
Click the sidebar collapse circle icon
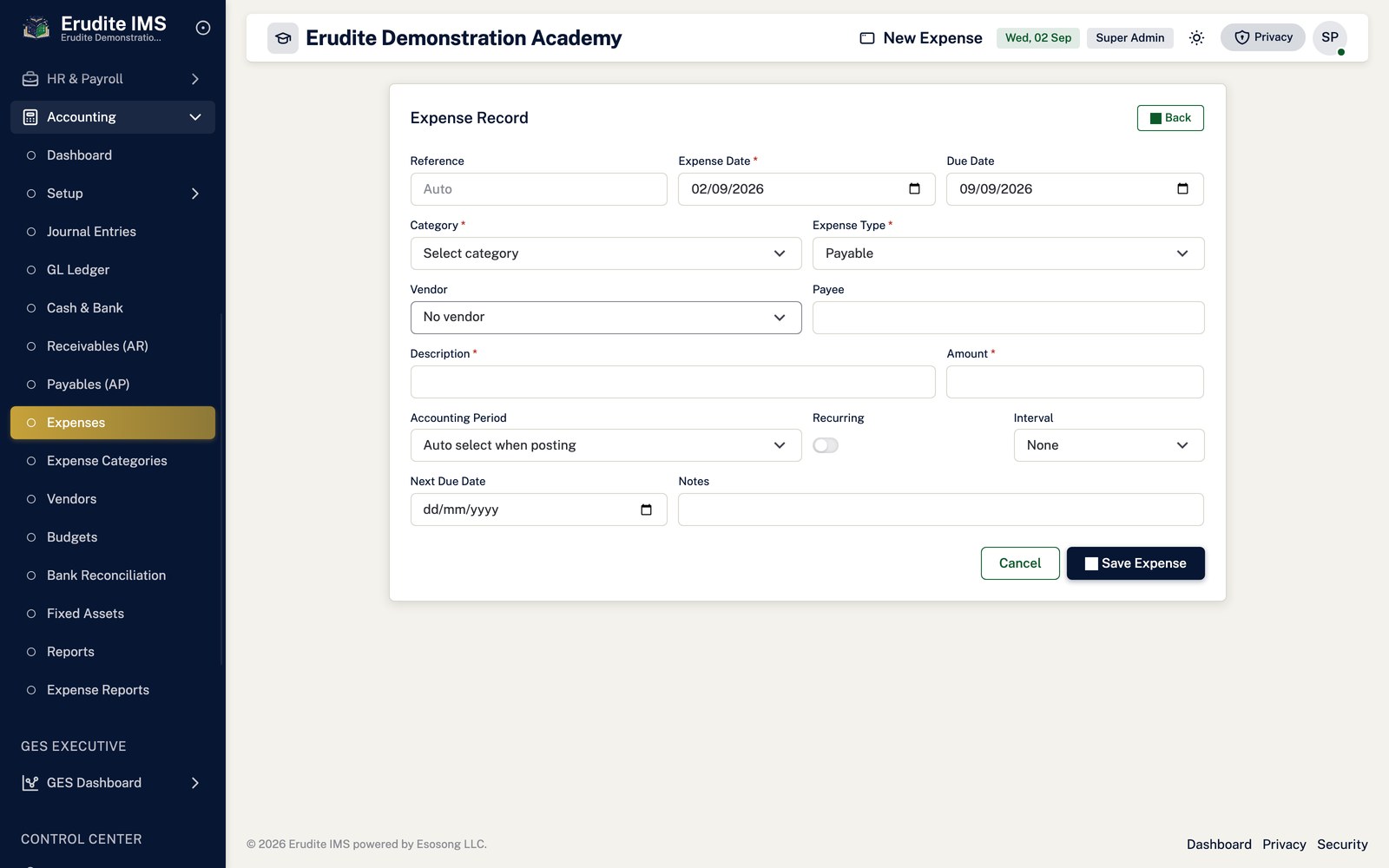(x=203, y=28)
